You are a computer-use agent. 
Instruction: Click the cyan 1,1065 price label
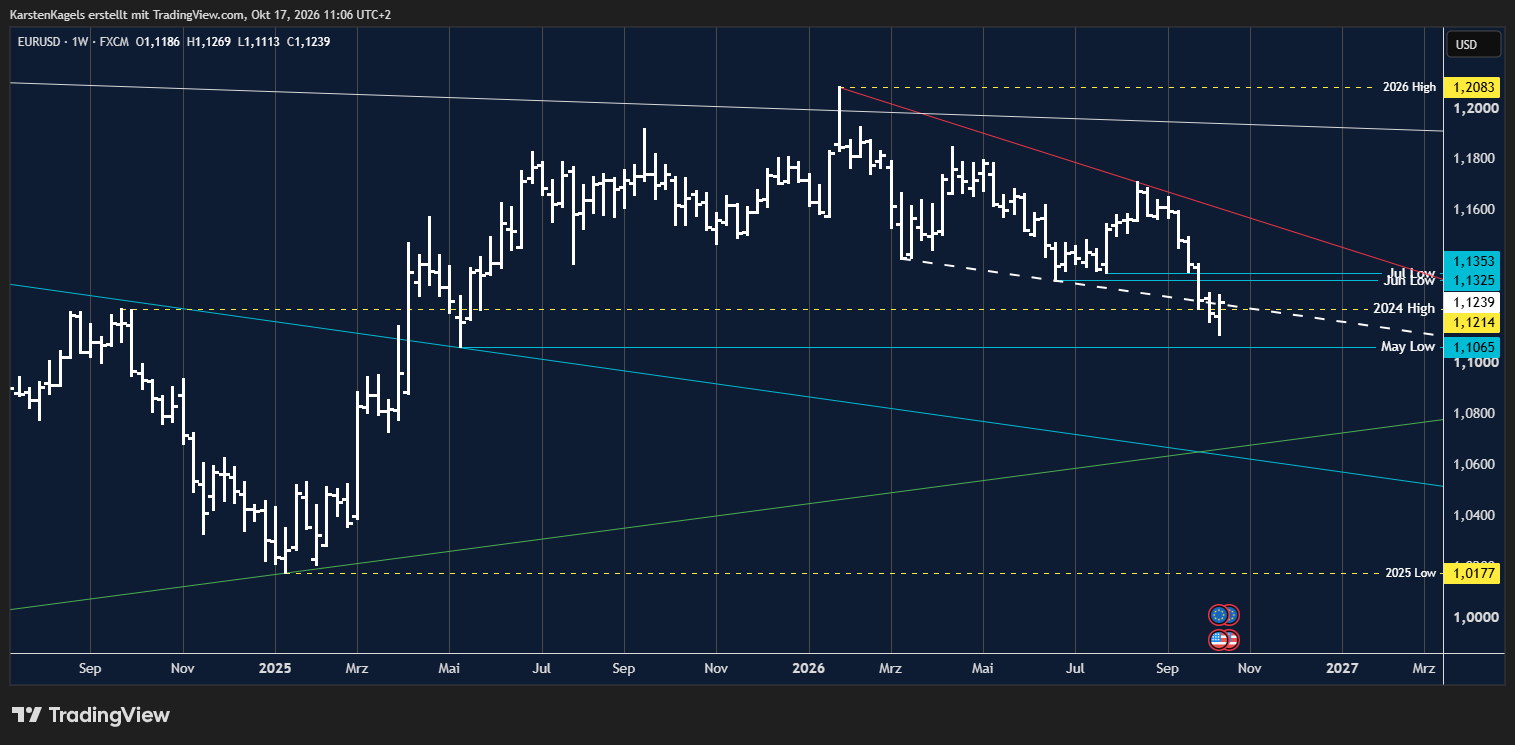coord(1473,347)
